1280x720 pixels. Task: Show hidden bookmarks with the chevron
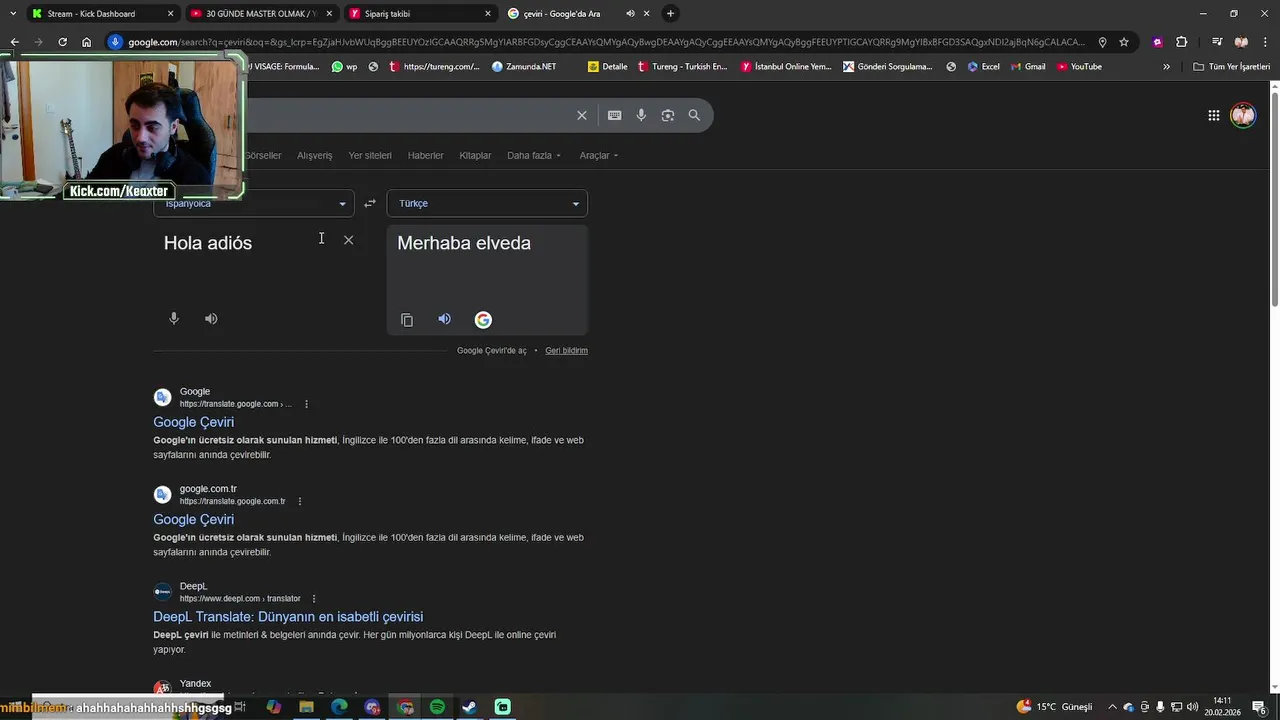pos(1166,67)
